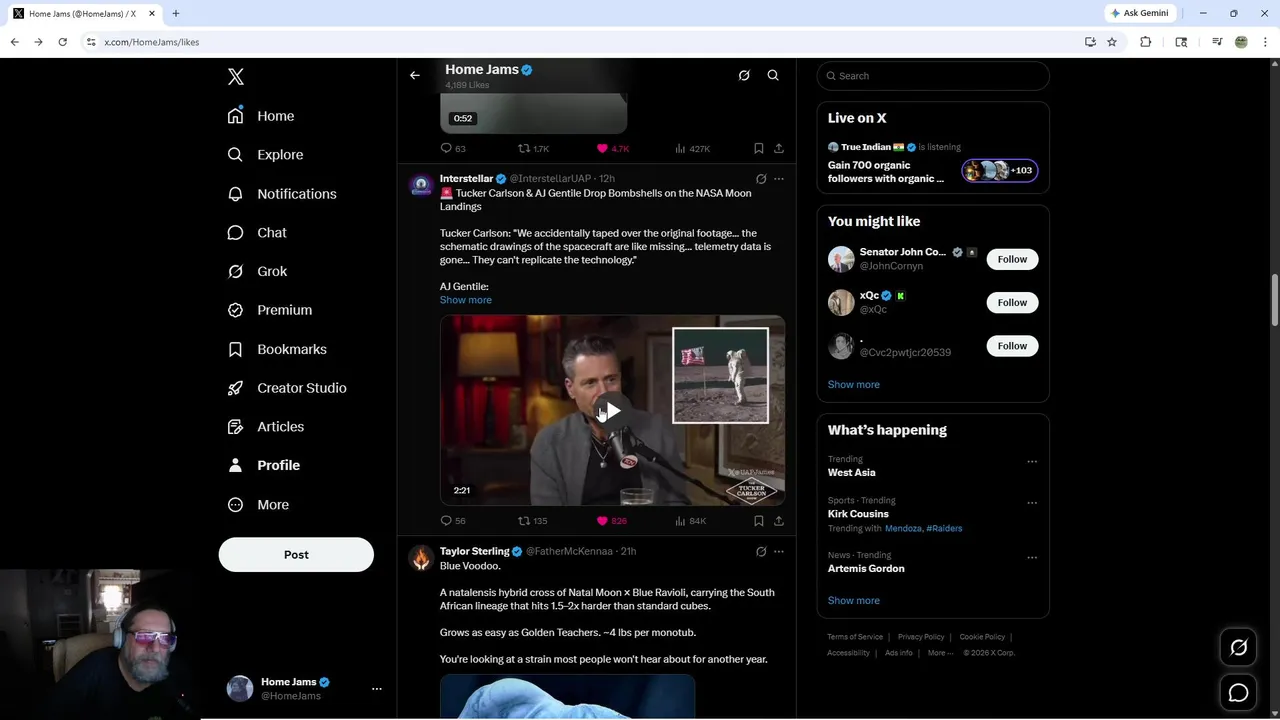Viewport: 1280px width, 720px height.
Task: Open Taylor Sterling's profile avatar
Action: pyautogui.click(x=421, y=558)
